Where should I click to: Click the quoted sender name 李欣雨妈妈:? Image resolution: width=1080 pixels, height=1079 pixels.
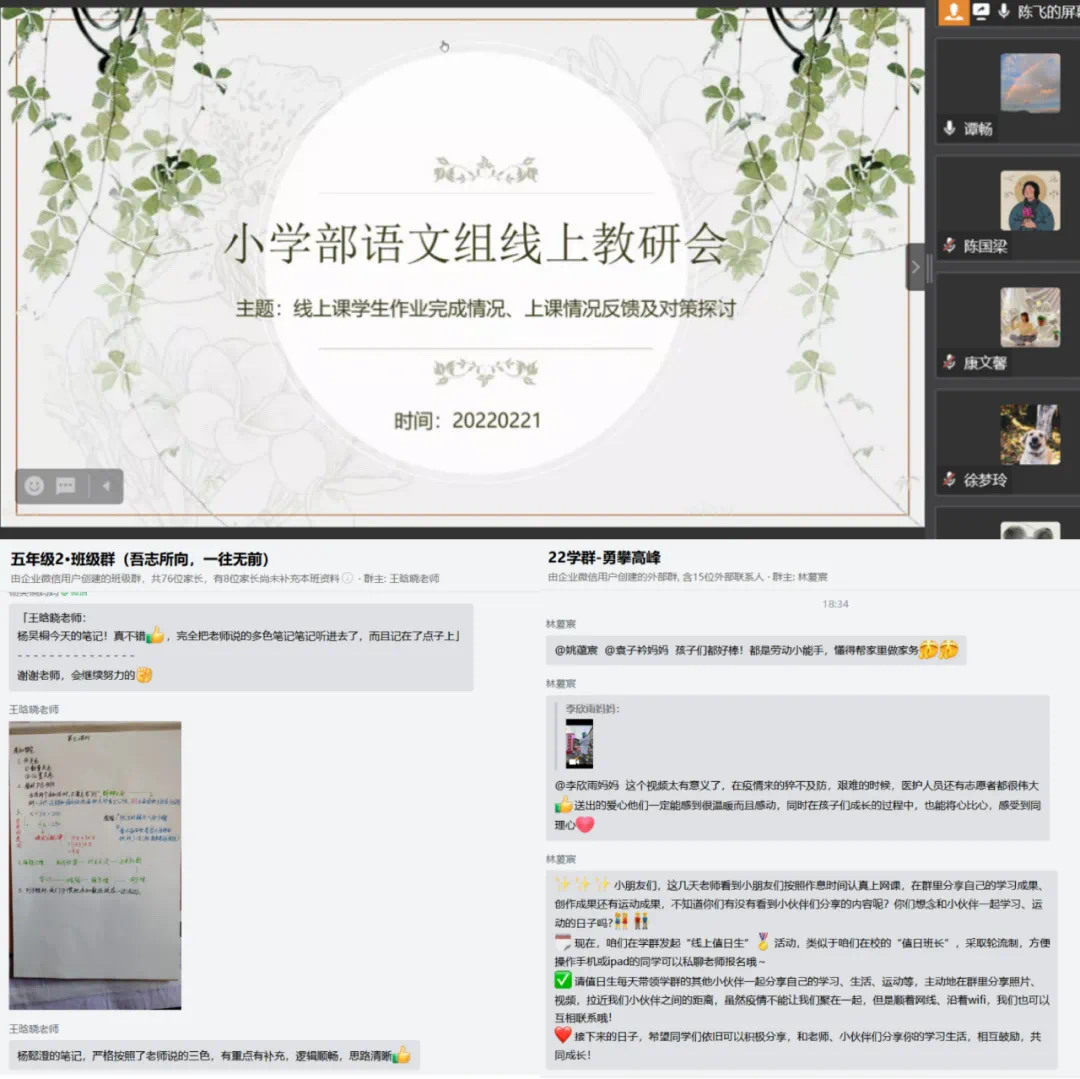click(592, 709)
